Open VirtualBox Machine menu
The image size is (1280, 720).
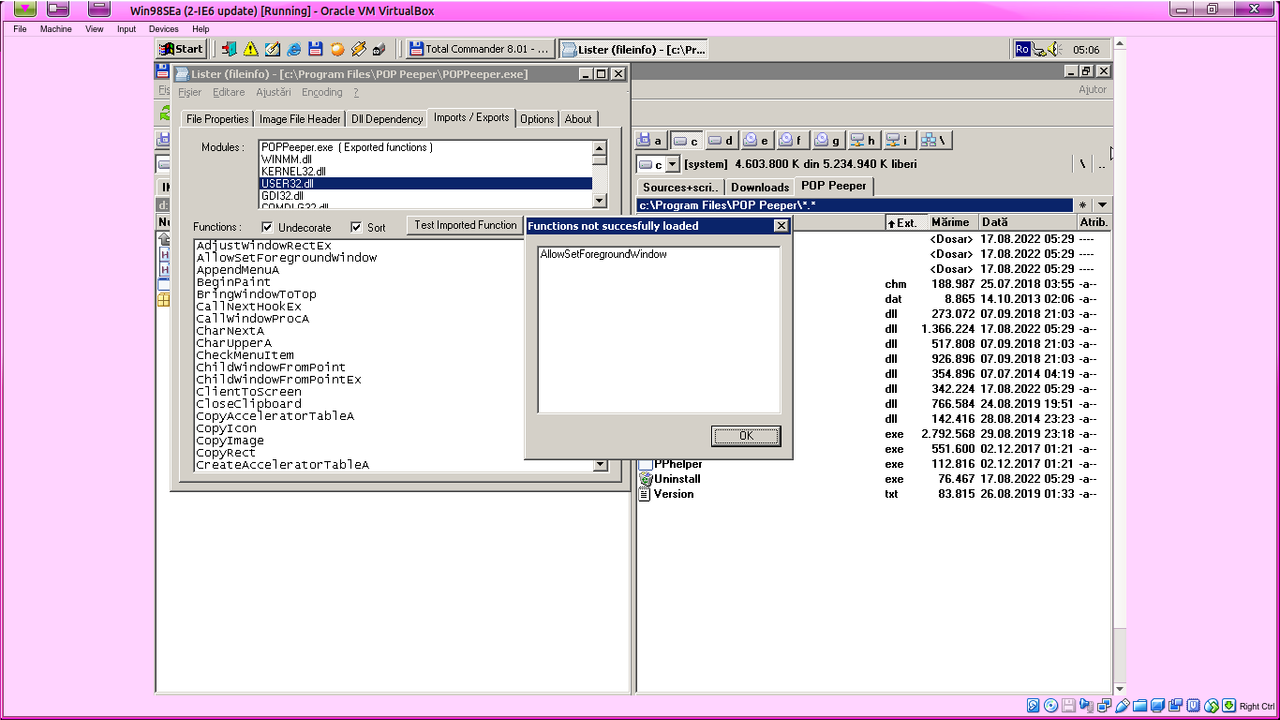click(56, 29)
